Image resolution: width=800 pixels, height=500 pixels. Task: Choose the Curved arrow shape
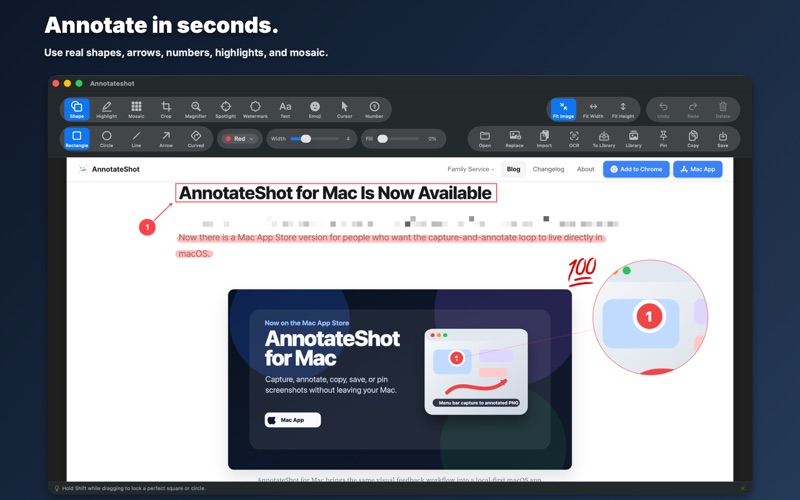pos(195,138)
